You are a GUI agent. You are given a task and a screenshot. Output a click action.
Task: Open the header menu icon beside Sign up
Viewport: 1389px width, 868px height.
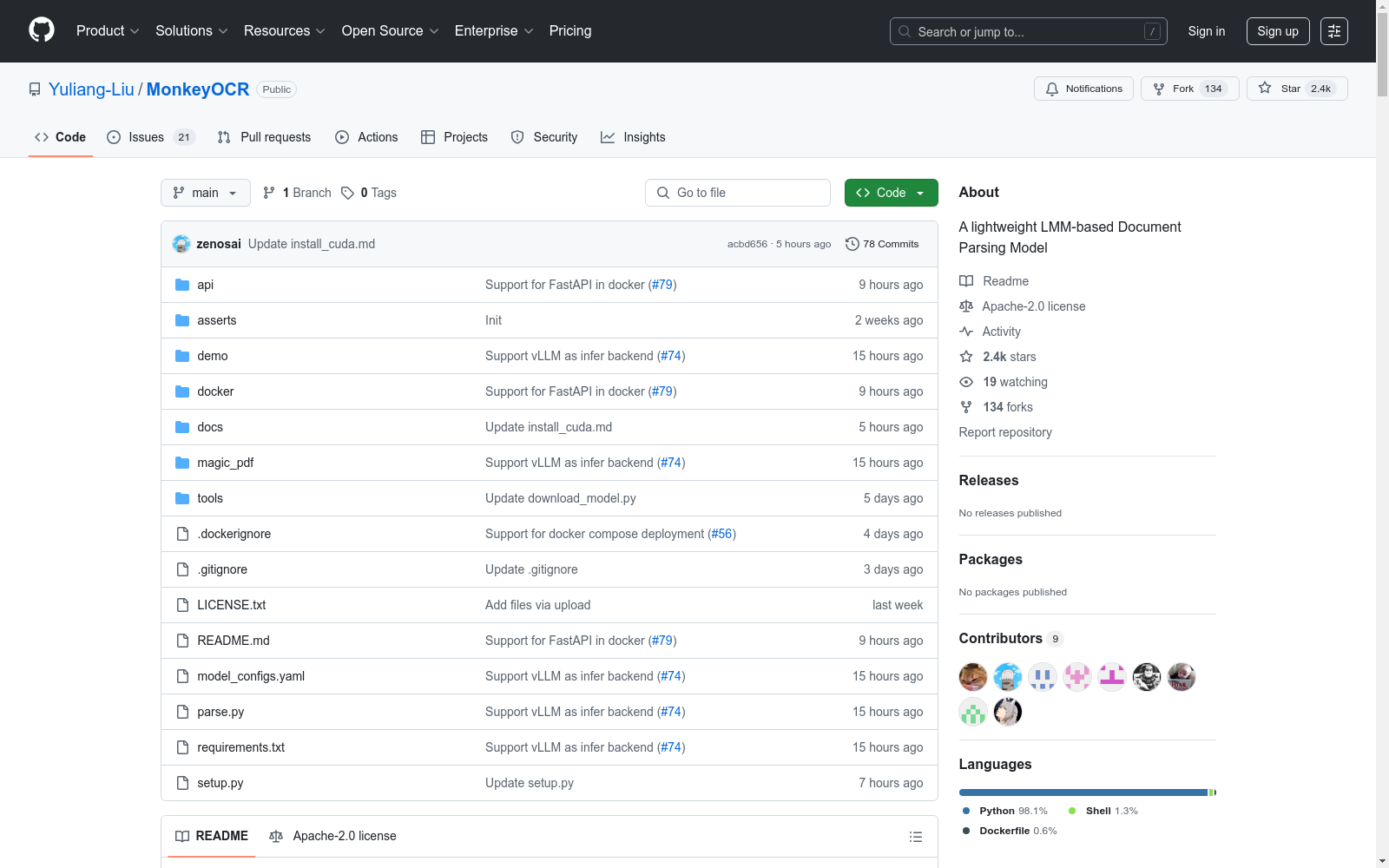(1334, 31)
